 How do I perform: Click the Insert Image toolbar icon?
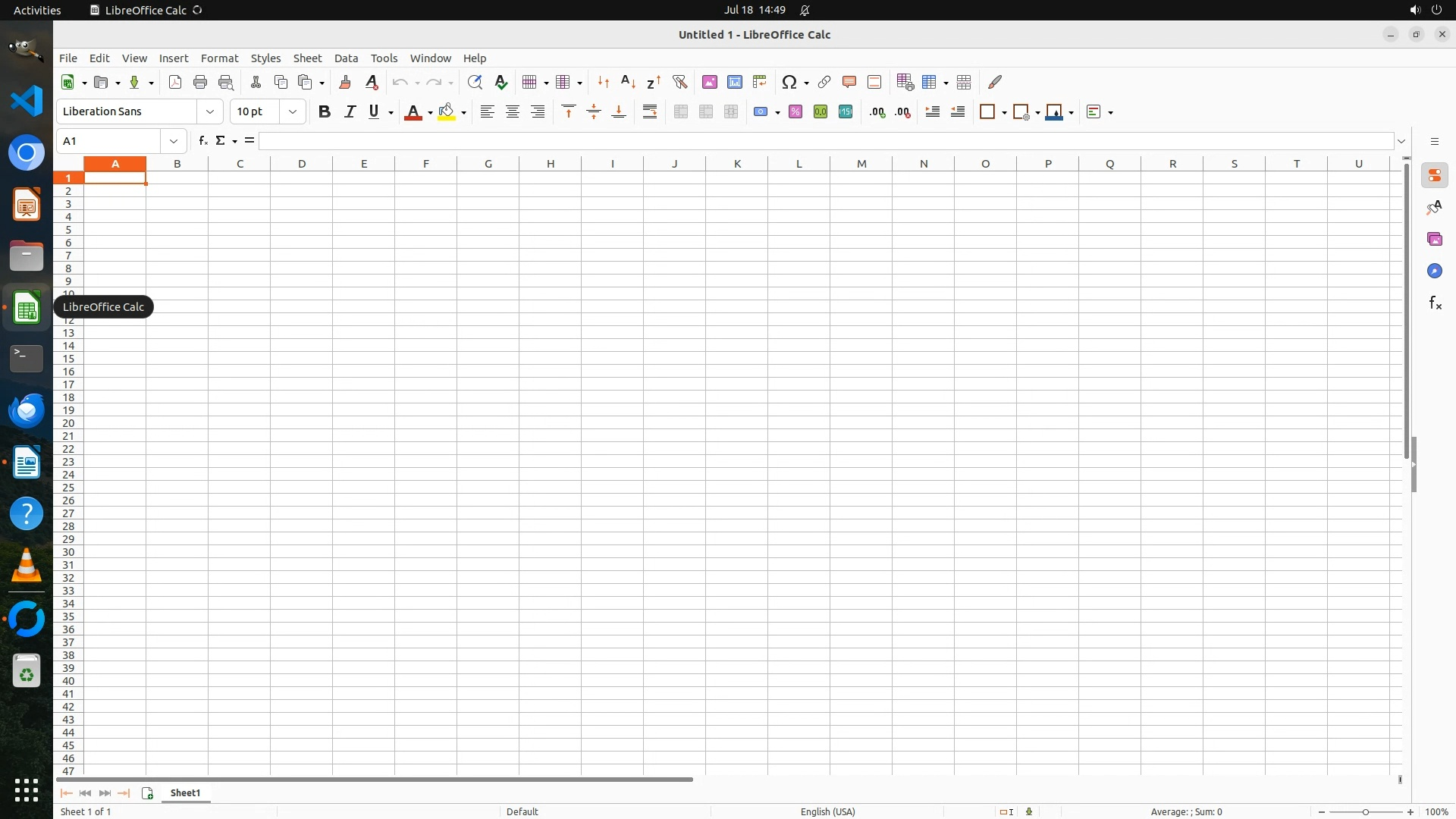(x=709, y=82)
